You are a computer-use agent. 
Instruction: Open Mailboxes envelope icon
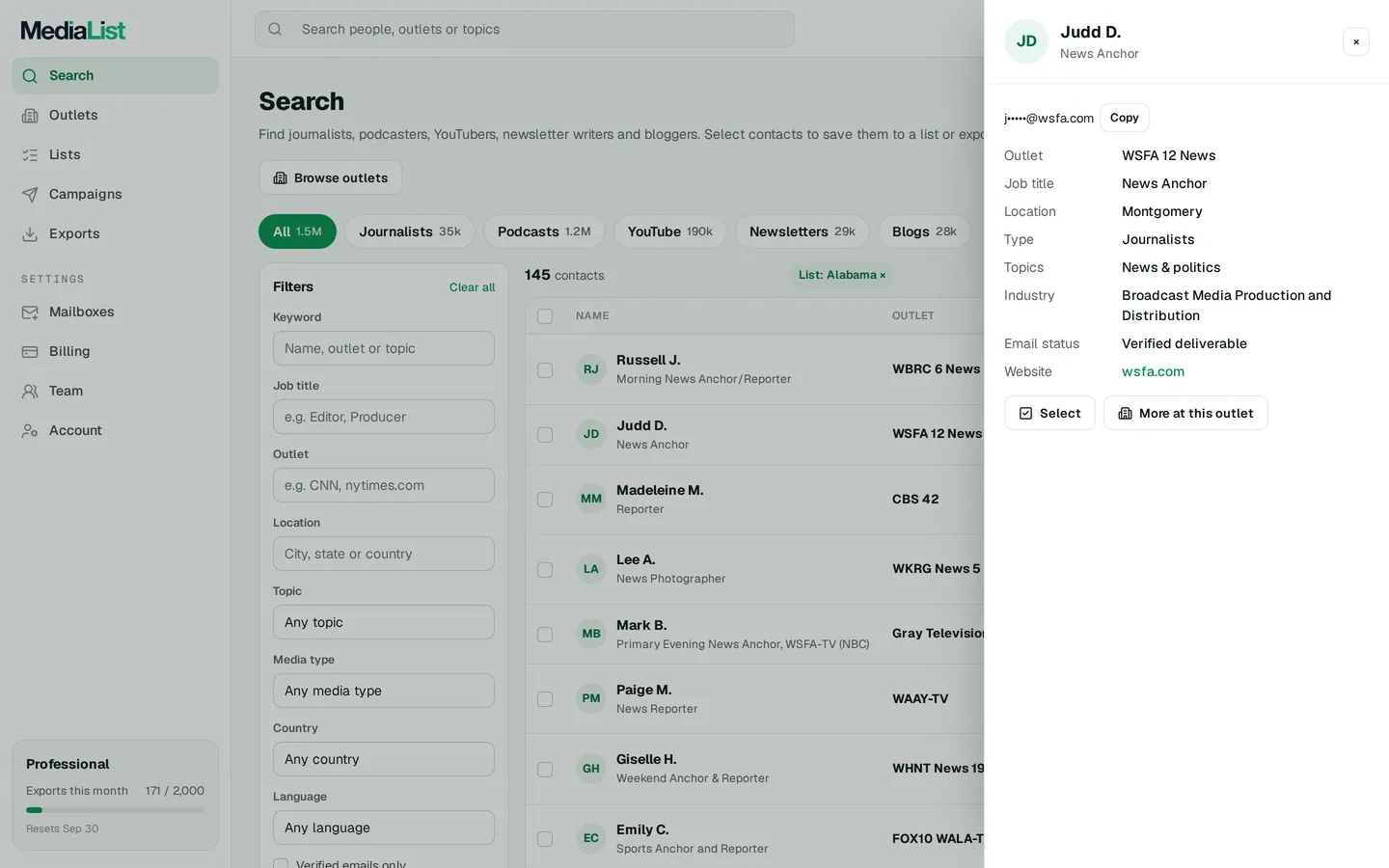click(30, 312)
